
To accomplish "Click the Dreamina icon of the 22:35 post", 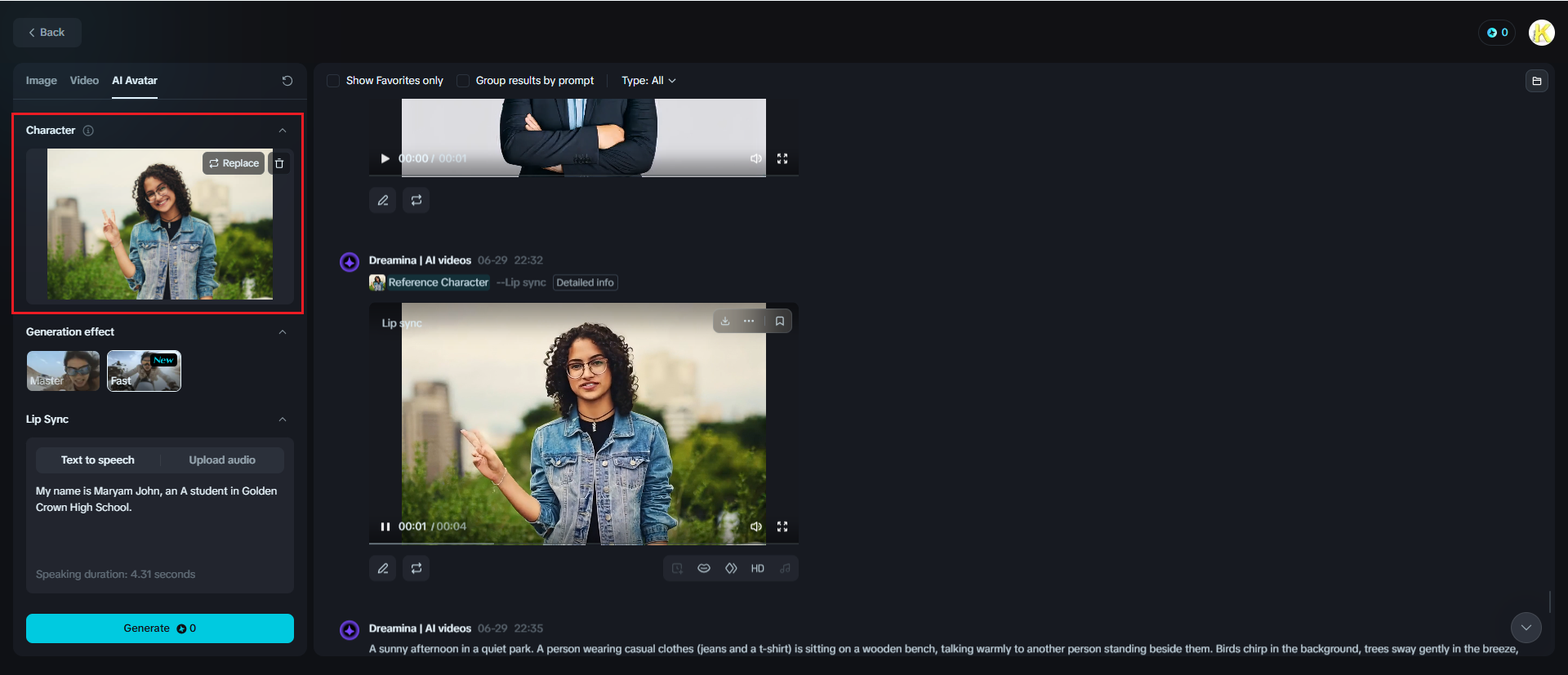I will tap(350, 630).
